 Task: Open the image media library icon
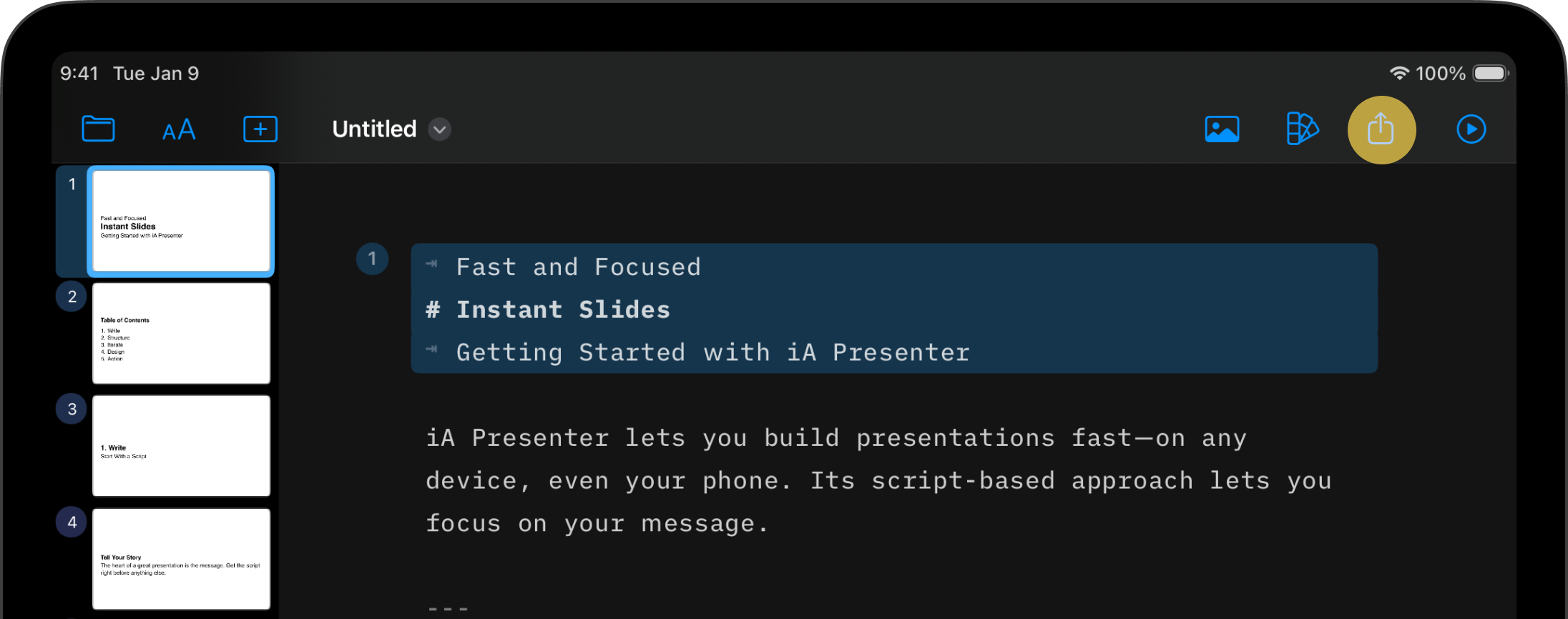pos(1222,129)
